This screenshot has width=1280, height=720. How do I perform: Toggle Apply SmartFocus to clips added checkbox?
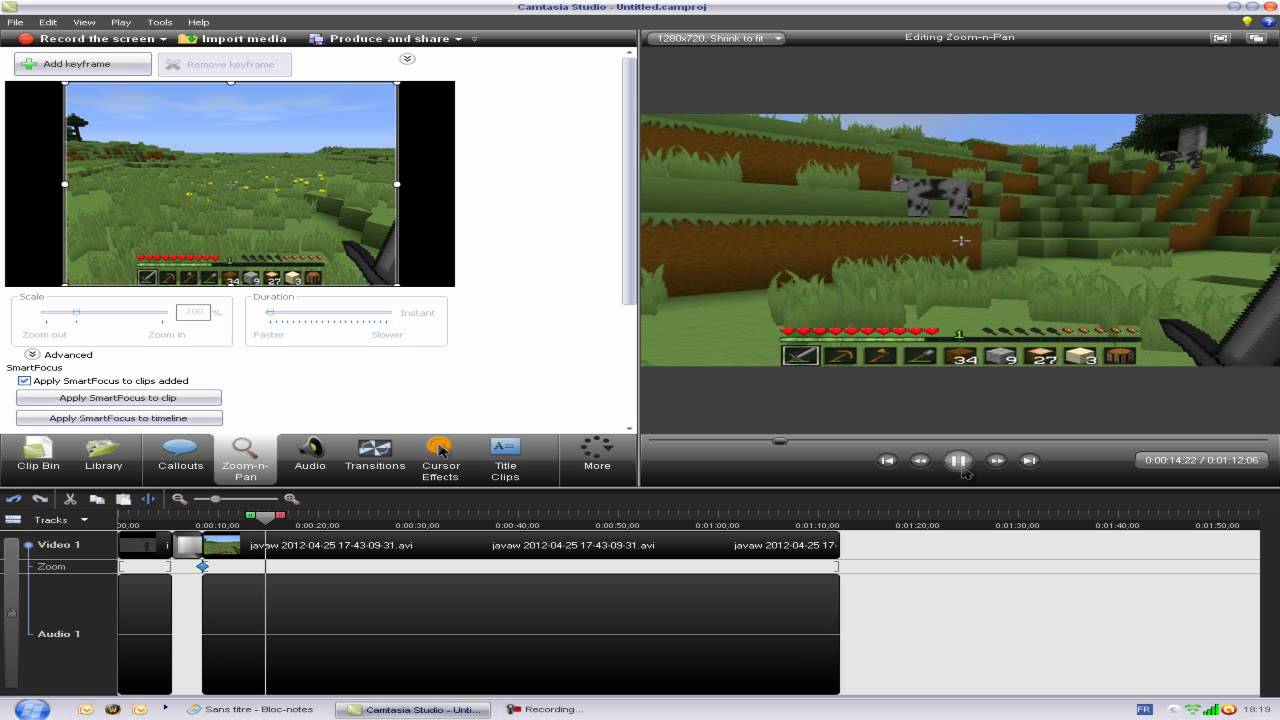24,381
